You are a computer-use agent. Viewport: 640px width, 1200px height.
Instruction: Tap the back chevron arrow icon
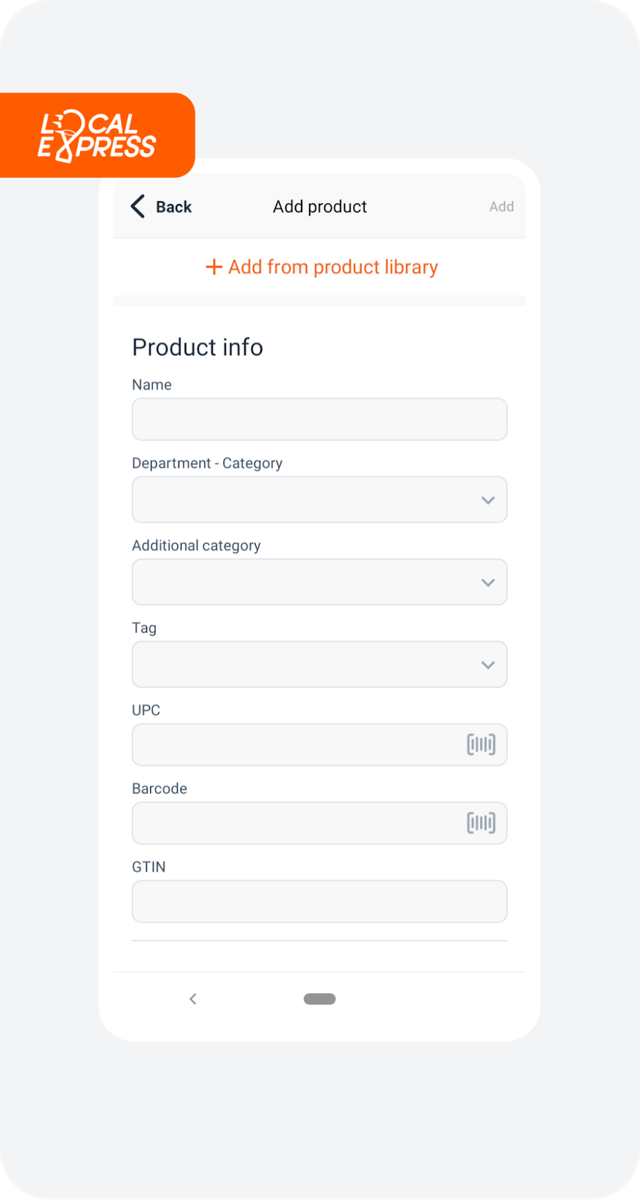point(138,206)
